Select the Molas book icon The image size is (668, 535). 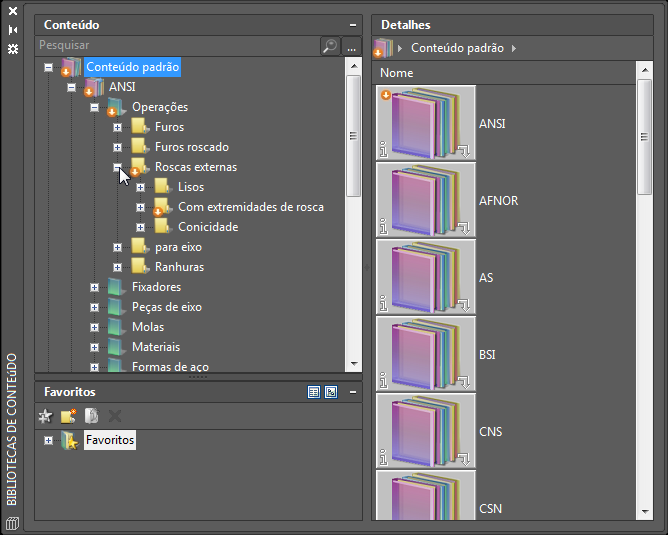click(117, 327)
